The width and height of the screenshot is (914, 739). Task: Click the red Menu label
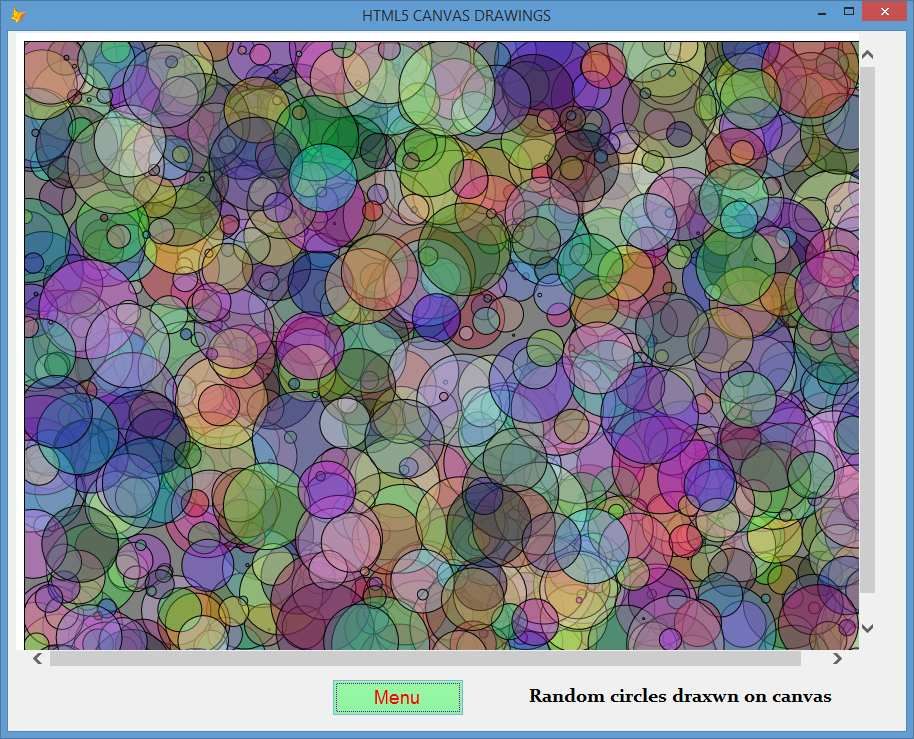point(397,697)
